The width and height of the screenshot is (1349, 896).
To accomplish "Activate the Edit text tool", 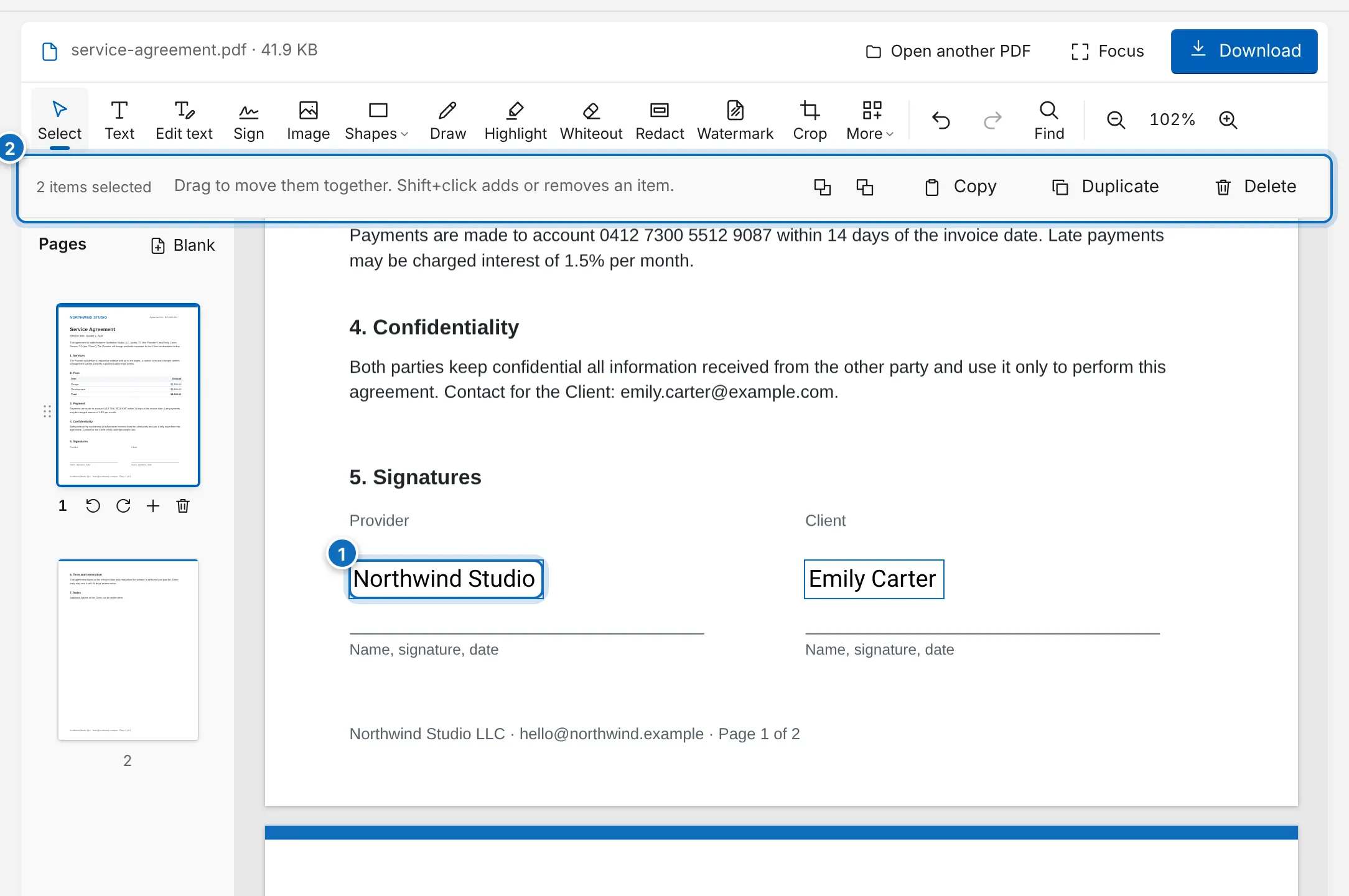I will coord(184,119).
